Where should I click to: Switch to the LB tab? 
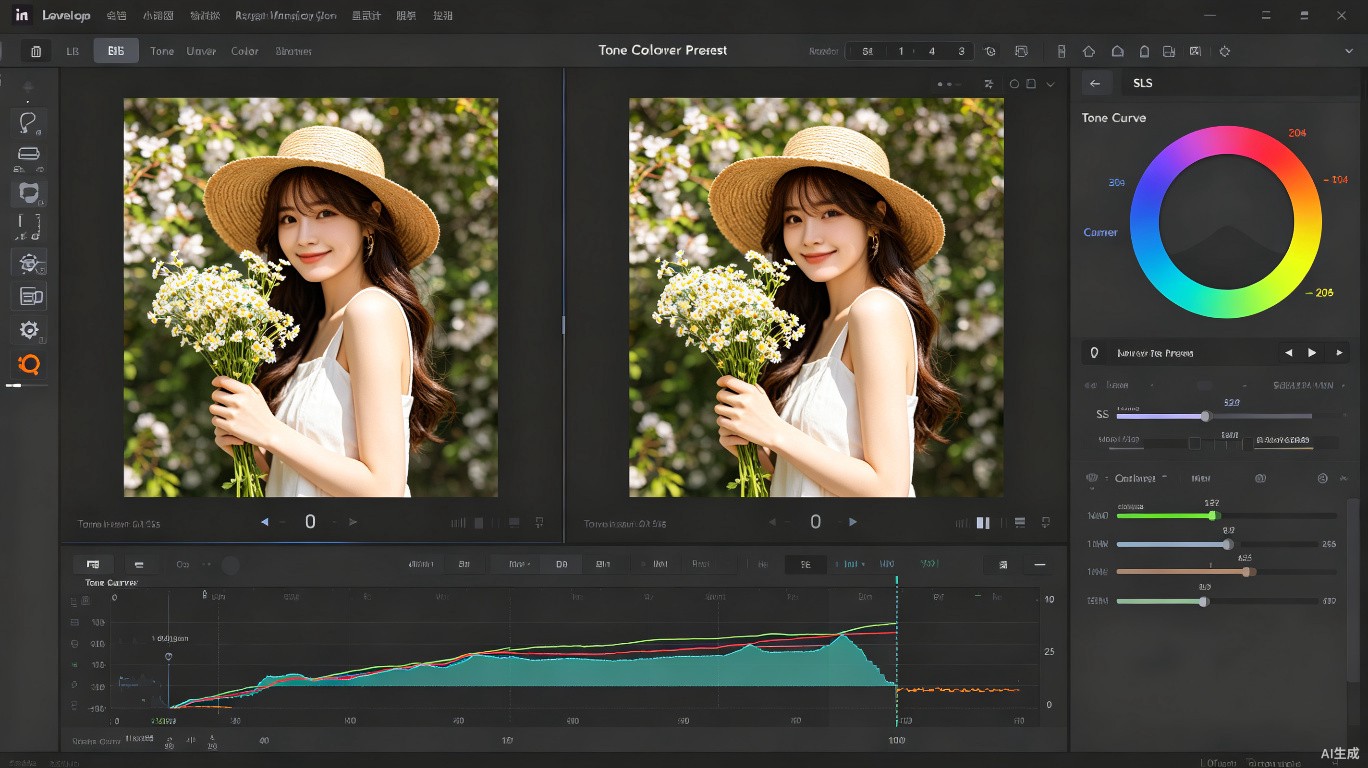72,51
